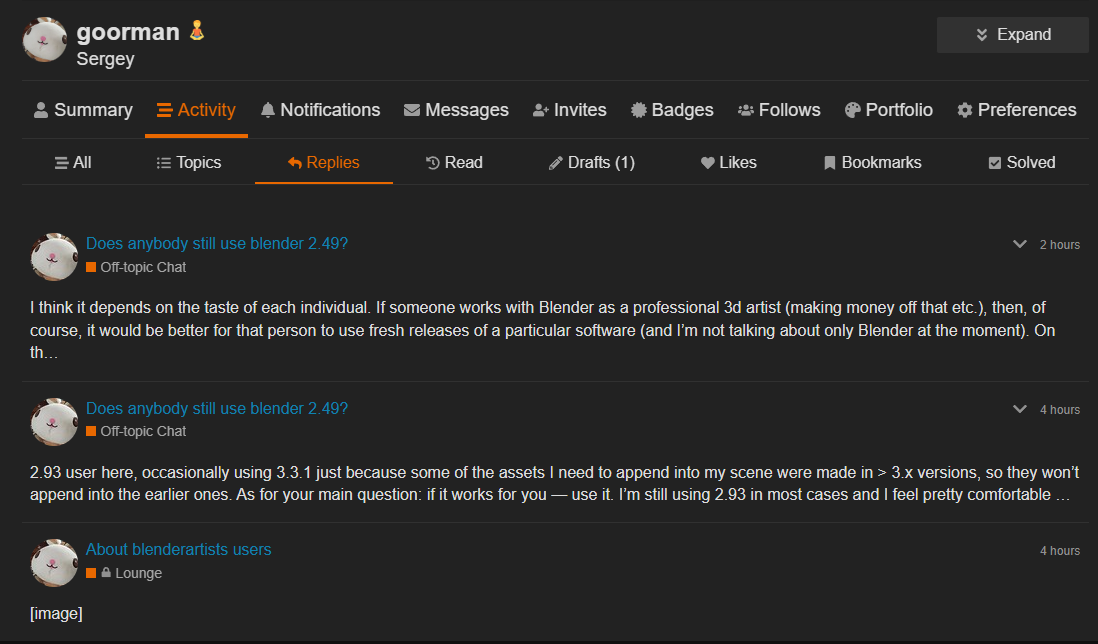Expand the profile header with Expand button

tap(1013, 35)
